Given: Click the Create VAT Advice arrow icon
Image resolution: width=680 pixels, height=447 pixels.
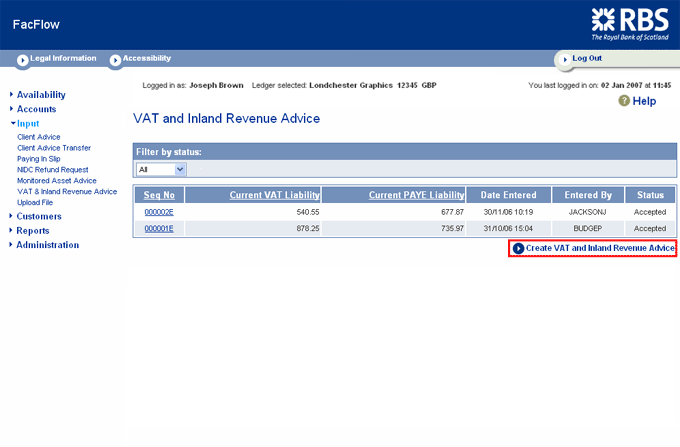Looking at the screenshot, I should (518, 247).
